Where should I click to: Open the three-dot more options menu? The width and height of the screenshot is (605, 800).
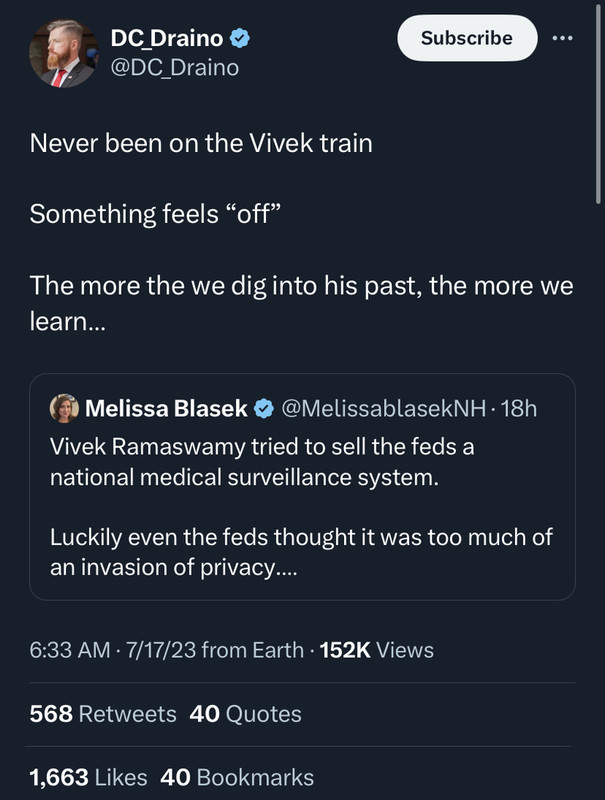(563, 38)
